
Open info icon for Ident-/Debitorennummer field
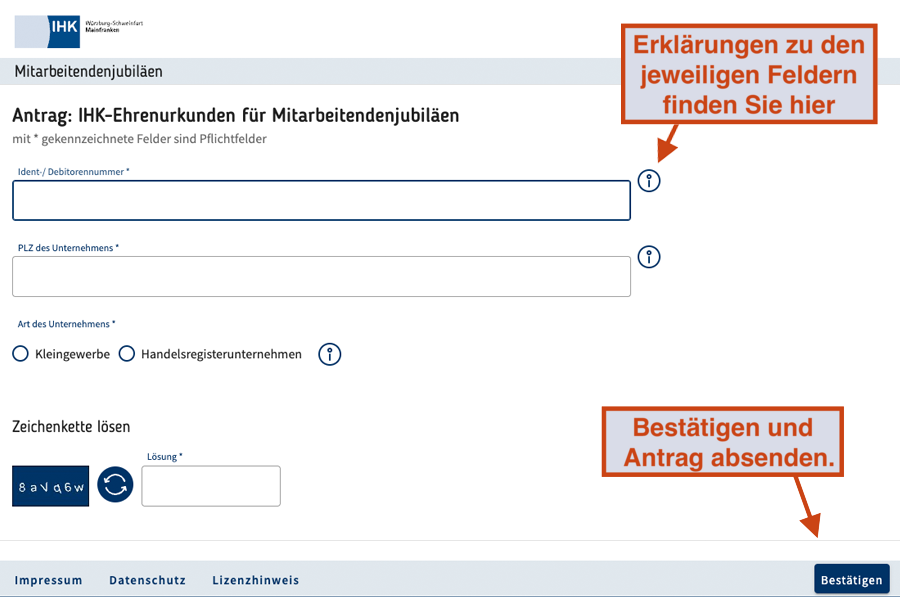(x=649, y=181)
